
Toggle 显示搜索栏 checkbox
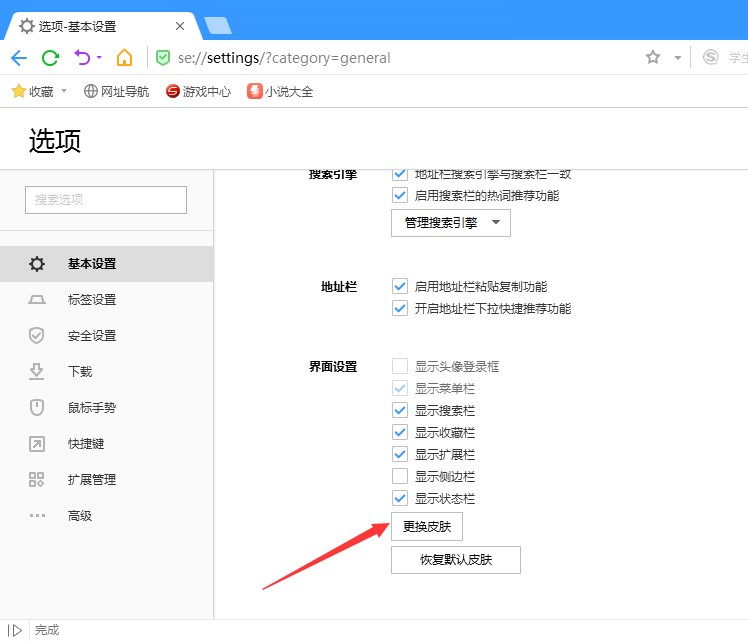[x=400, y=410]
